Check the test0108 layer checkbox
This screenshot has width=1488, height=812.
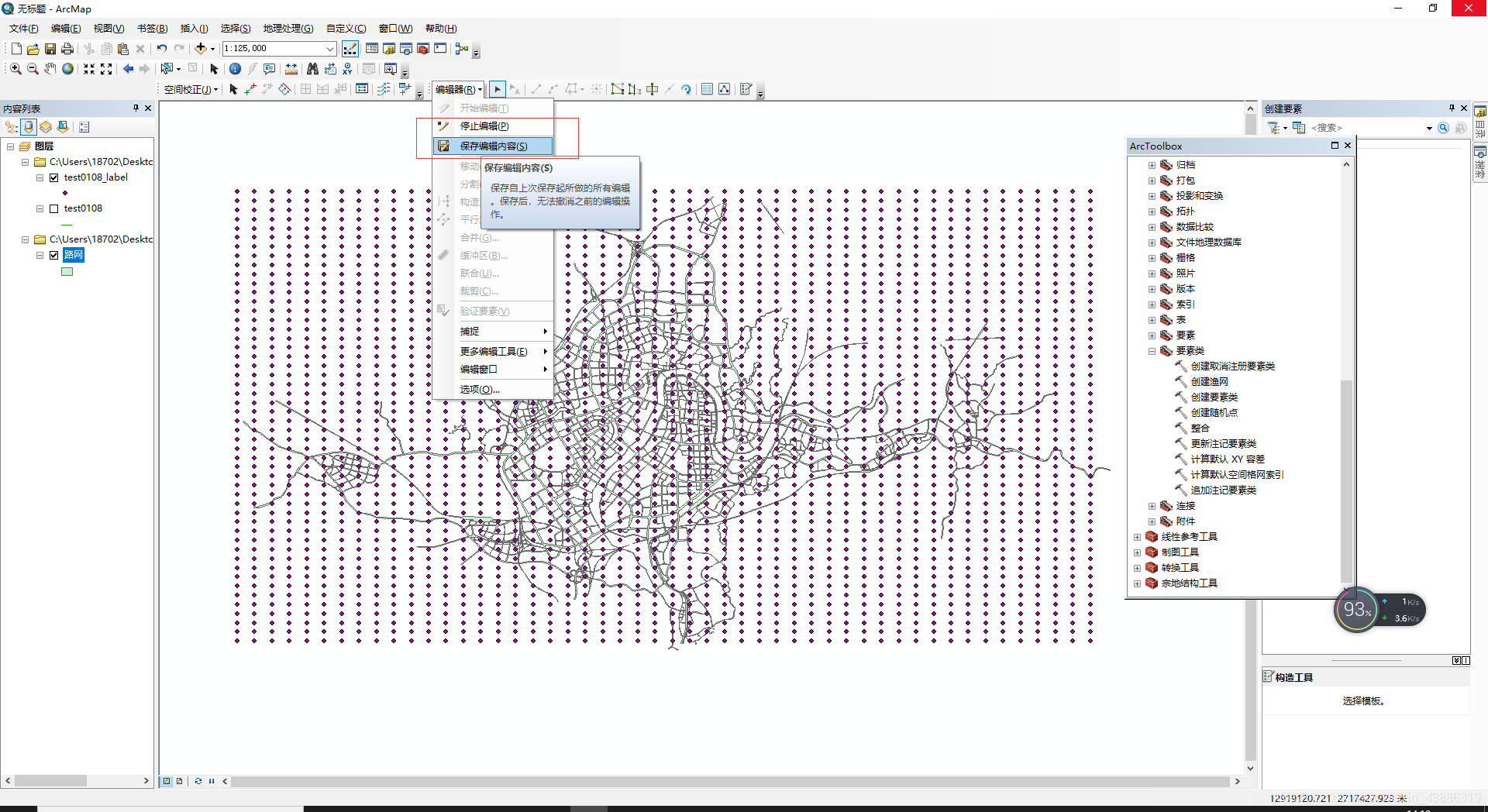[x=54, y=208]
